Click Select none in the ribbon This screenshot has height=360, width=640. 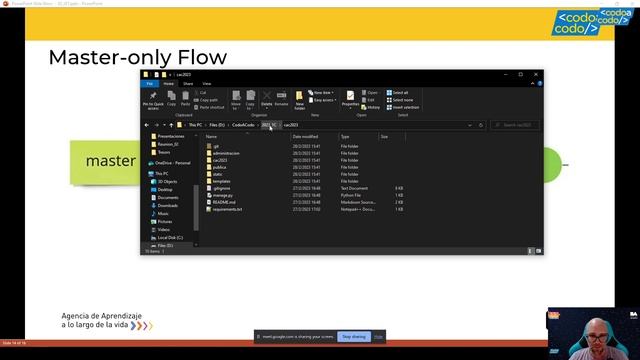tap(400, 100)
